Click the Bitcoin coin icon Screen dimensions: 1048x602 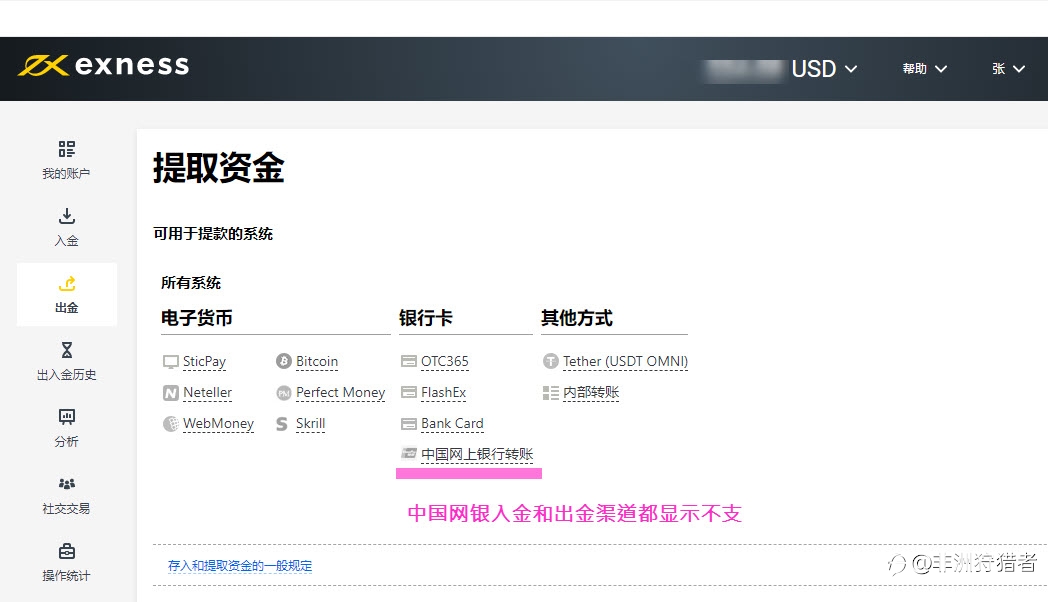(283, 361)
